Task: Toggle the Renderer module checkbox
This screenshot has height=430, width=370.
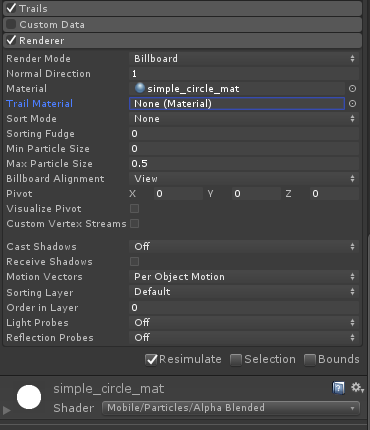Action: tap(11, 40)
